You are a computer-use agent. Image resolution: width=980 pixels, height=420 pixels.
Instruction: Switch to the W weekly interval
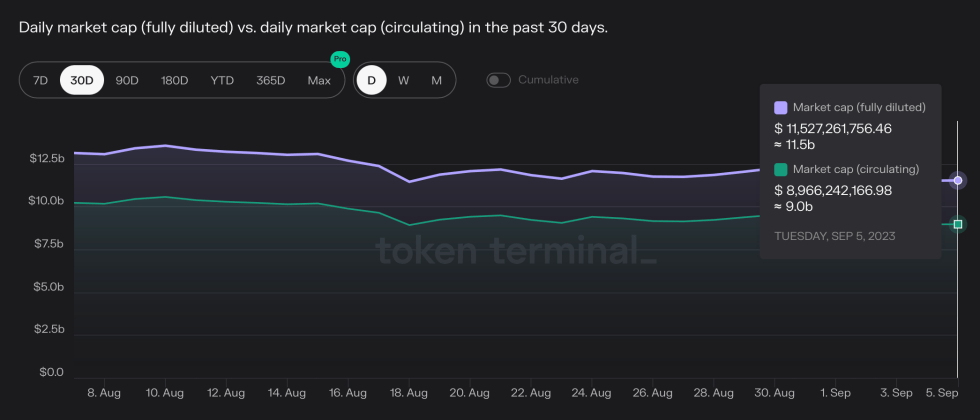click(403, 80)
